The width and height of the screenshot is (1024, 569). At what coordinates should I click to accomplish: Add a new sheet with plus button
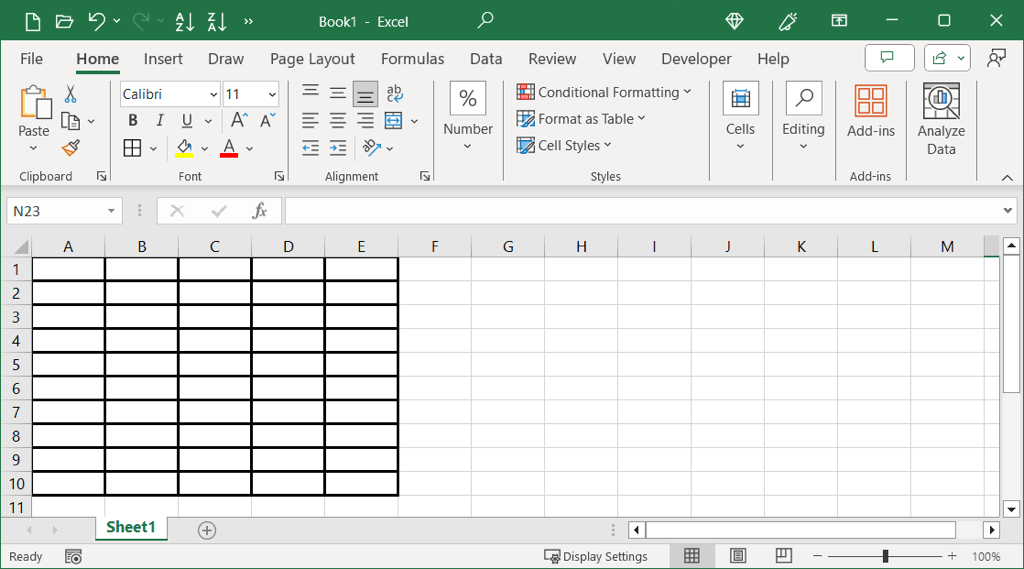pyautogui.click(x=207, y=530)
